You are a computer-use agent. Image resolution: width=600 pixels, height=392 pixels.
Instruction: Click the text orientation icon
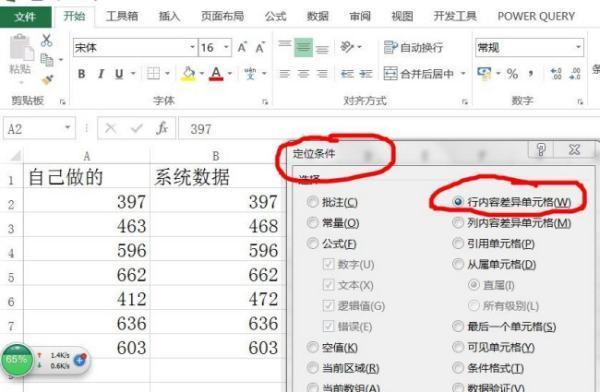(347, 47)
